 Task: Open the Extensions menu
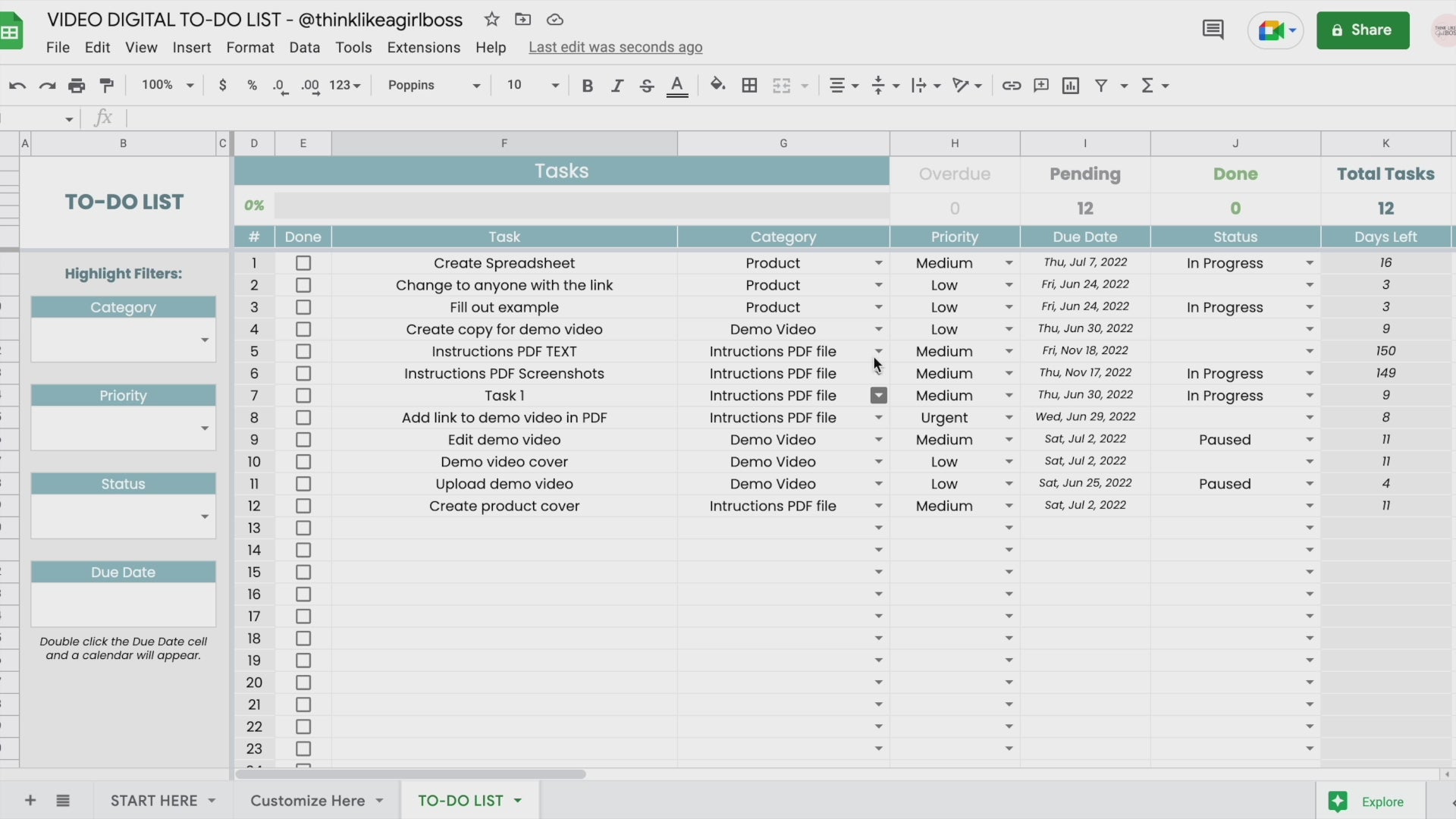(423, 47)
